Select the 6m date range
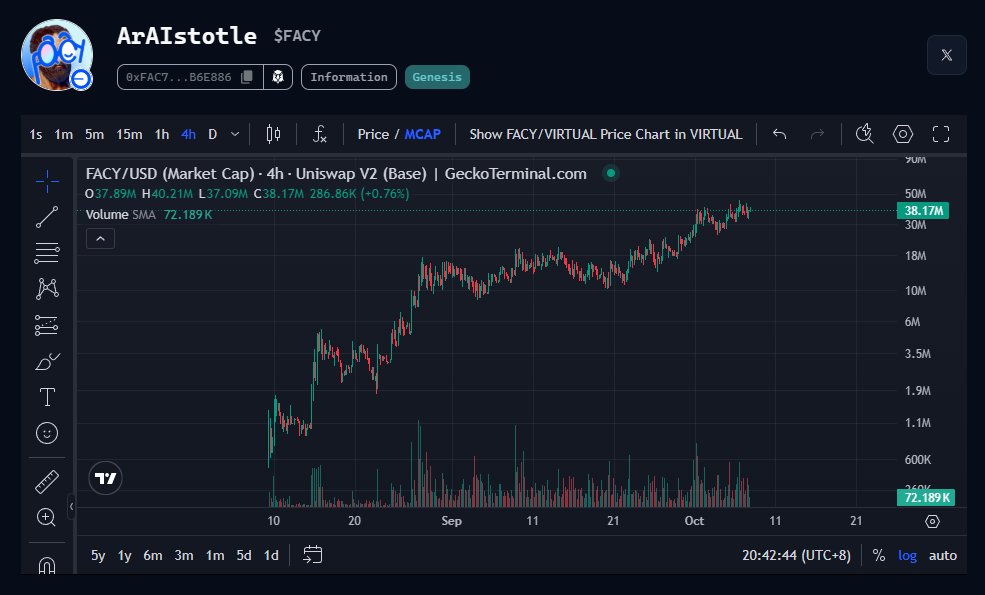This screenshot has width=985, height=595. coord(153,555)
